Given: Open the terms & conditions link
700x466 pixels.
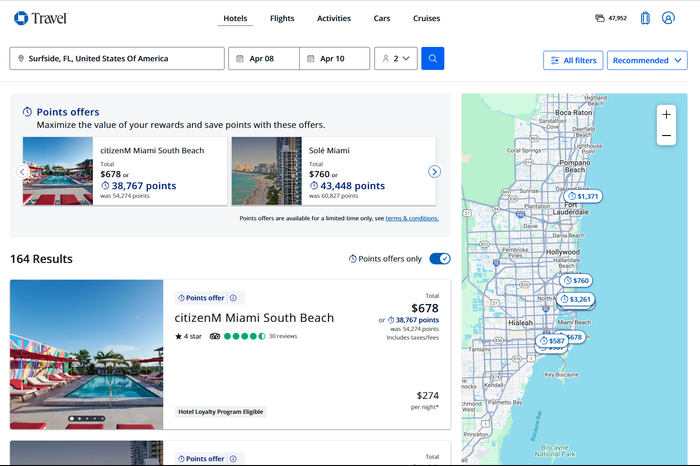Looking at the screenshot, I should pos(412,218).
